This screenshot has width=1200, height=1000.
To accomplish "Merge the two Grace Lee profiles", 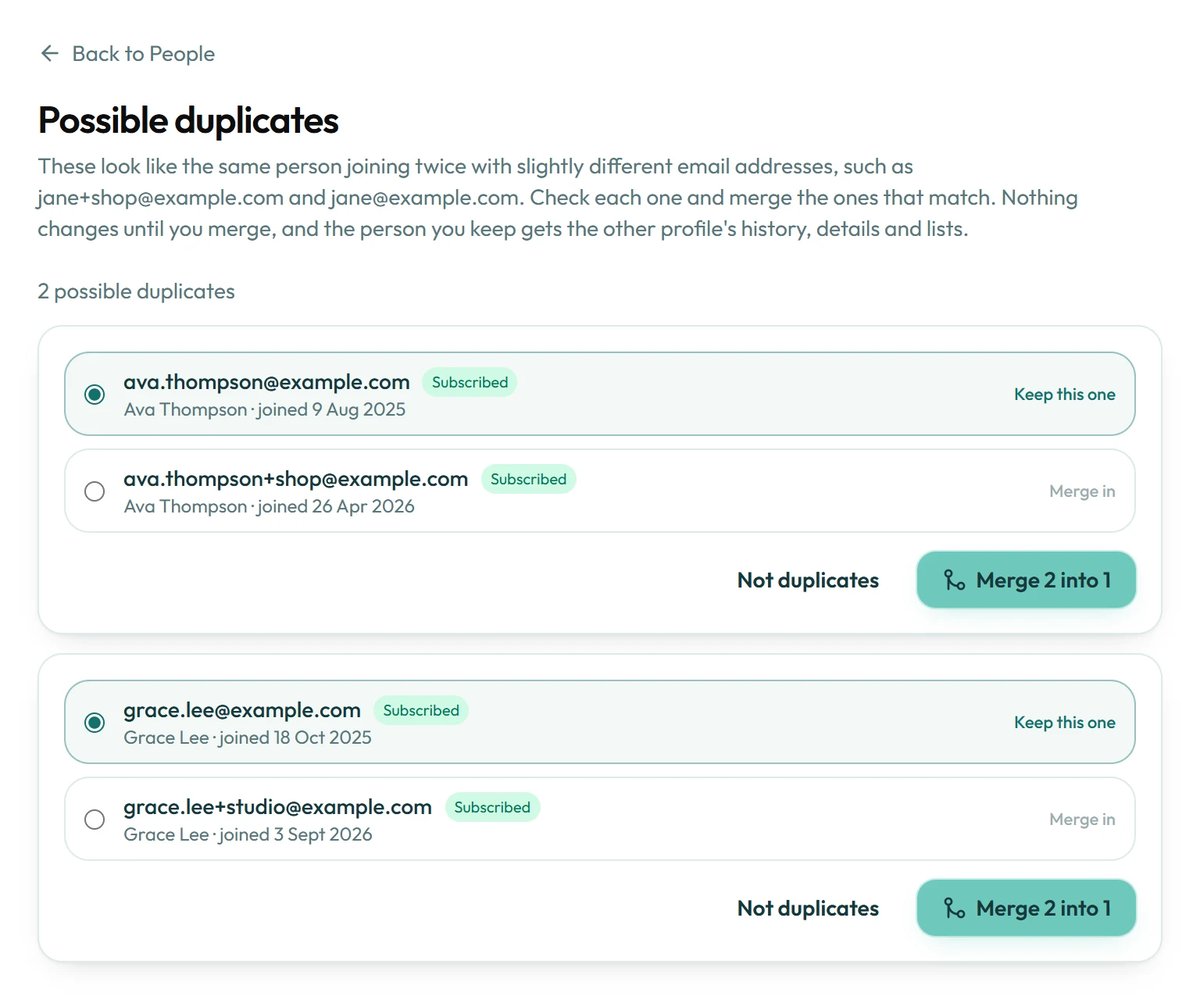I will click(1026, 908).
